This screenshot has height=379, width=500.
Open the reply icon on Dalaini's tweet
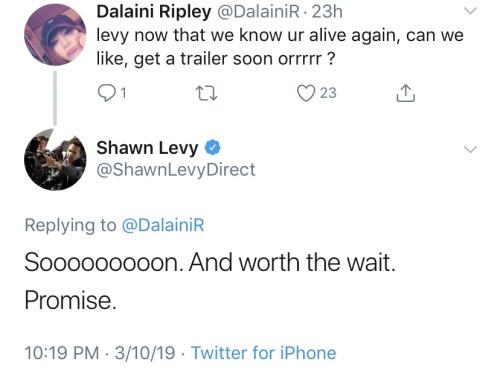tap(106, 93)
